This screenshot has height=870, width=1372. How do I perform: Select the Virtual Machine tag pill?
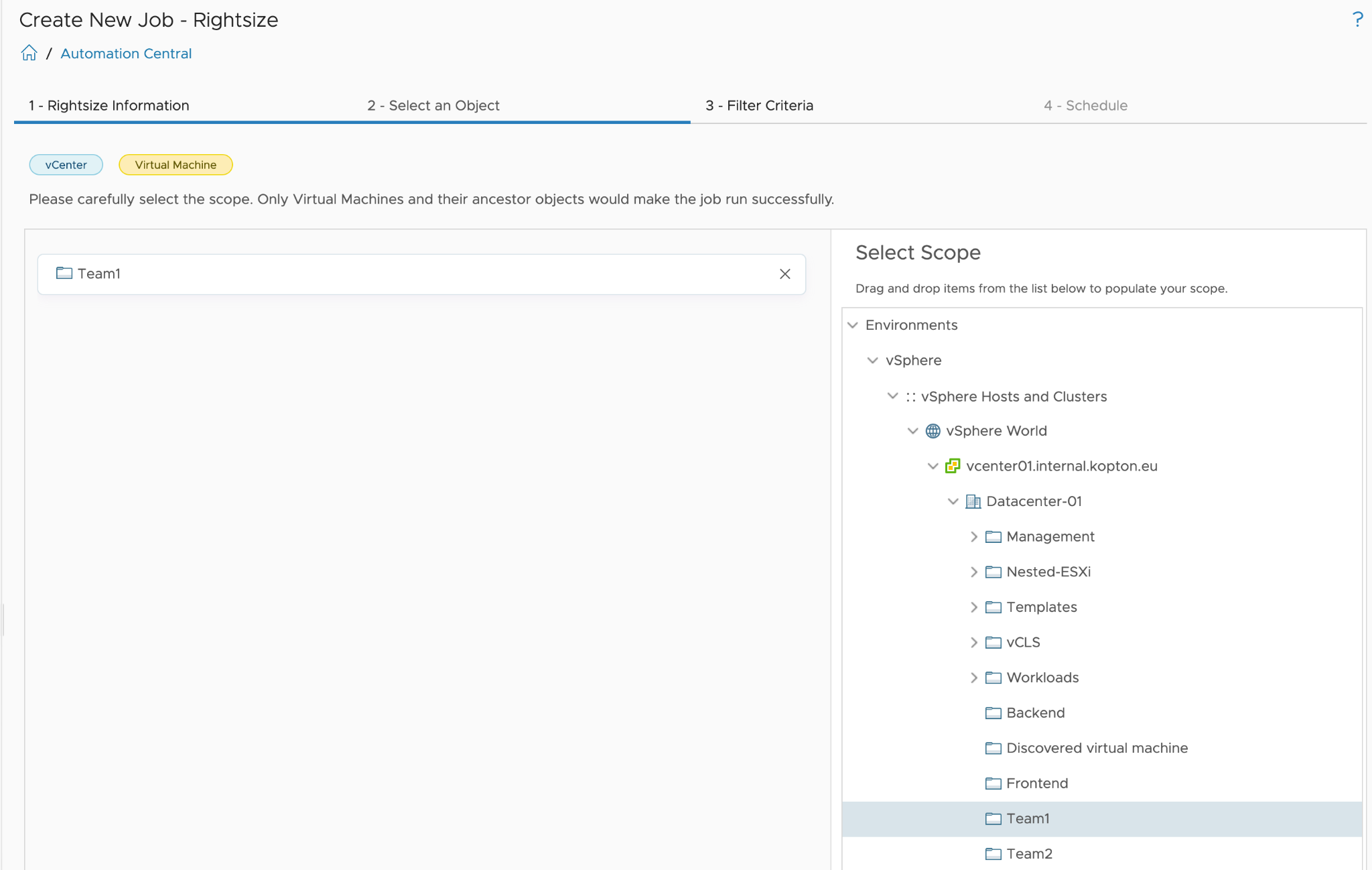176,165
